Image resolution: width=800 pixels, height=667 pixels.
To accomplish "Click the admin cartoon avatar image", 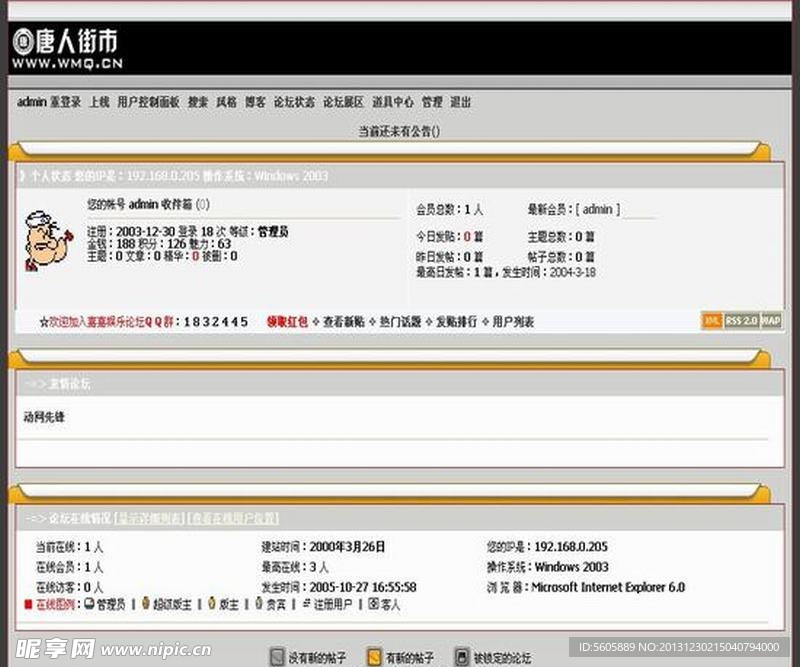I will coord(46,239).
